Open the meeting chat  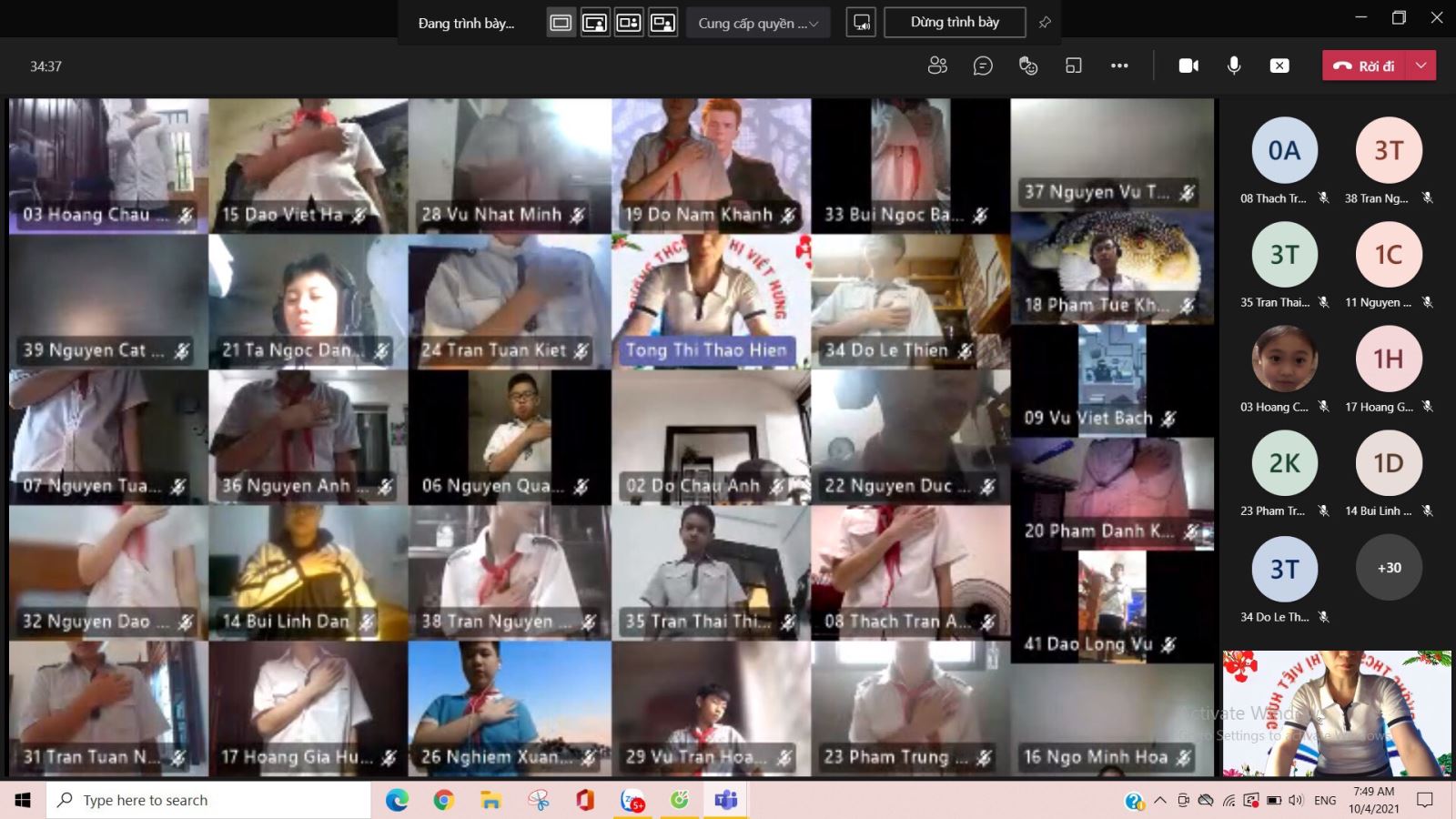point(983,66)
